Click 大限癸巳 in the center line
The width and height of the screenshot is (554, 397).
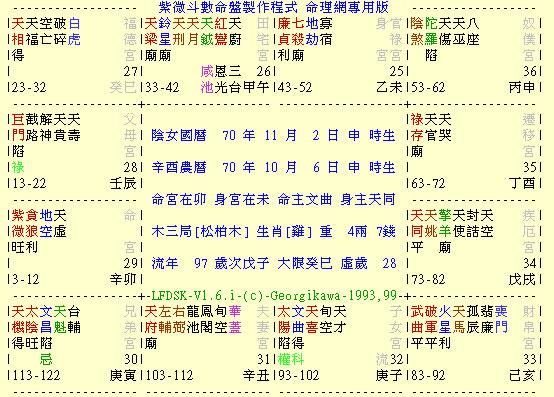click(305, 263)
